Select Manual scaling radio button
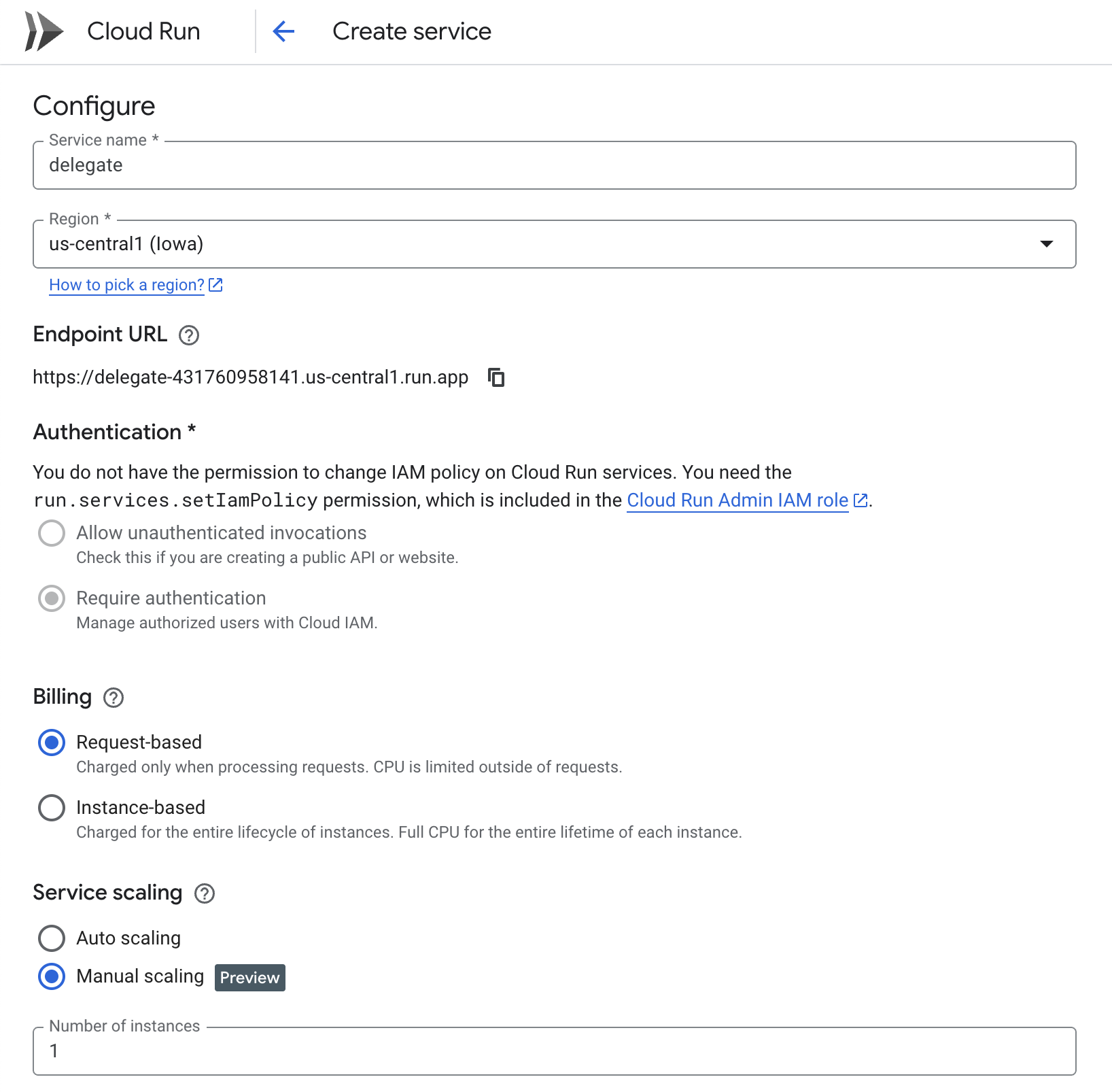Viewport: 1112px width, 1092px height. (x=52, y=976)
